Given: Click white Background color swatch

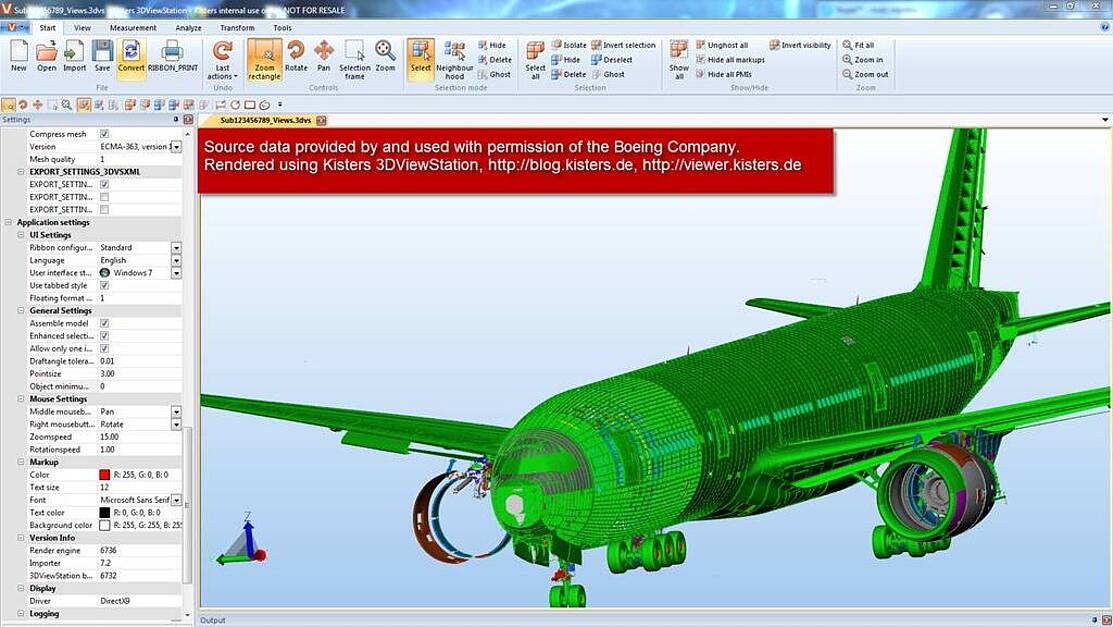Looking at the screenshot, I should pyautogui.click(x=104, y=525).
